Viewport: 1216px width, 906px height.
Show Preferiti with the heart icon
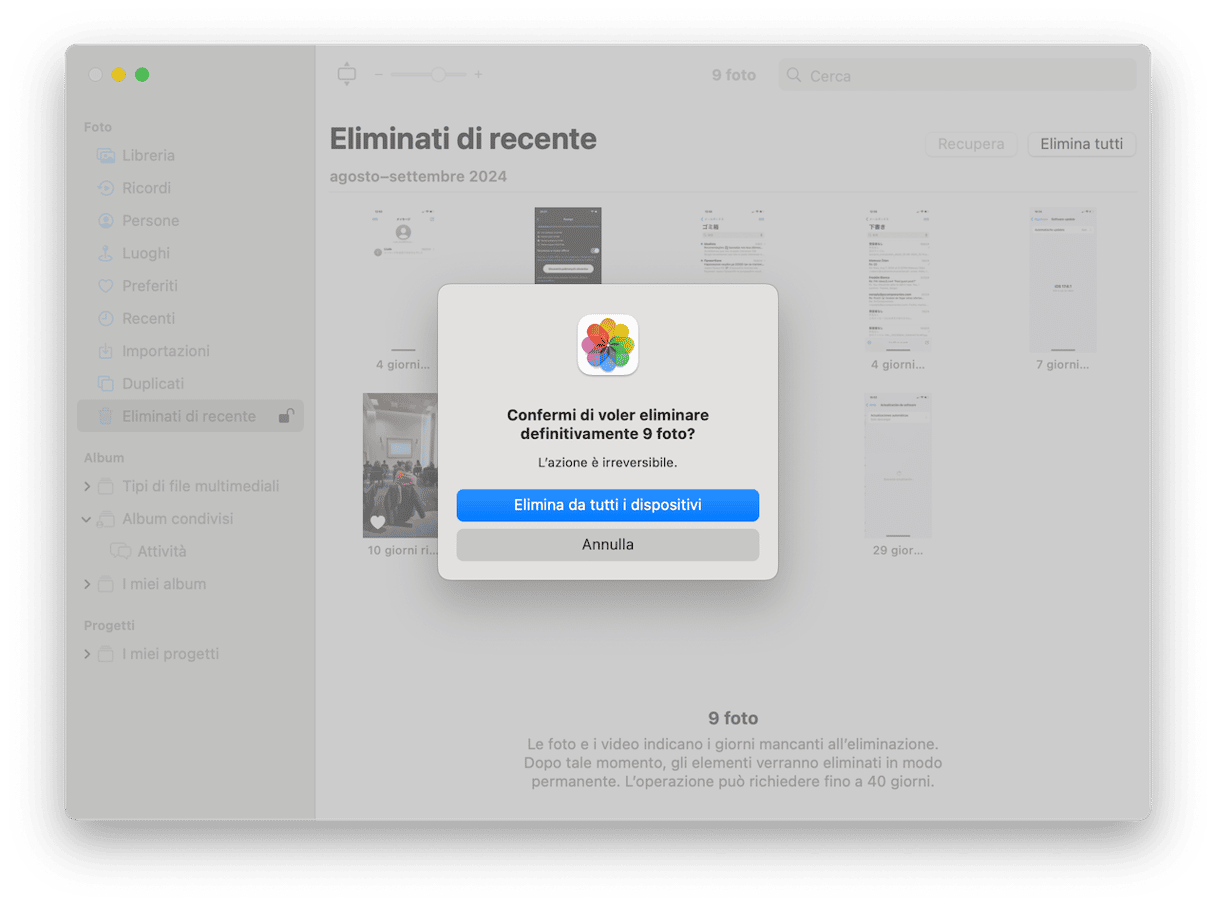pos(137,286)
